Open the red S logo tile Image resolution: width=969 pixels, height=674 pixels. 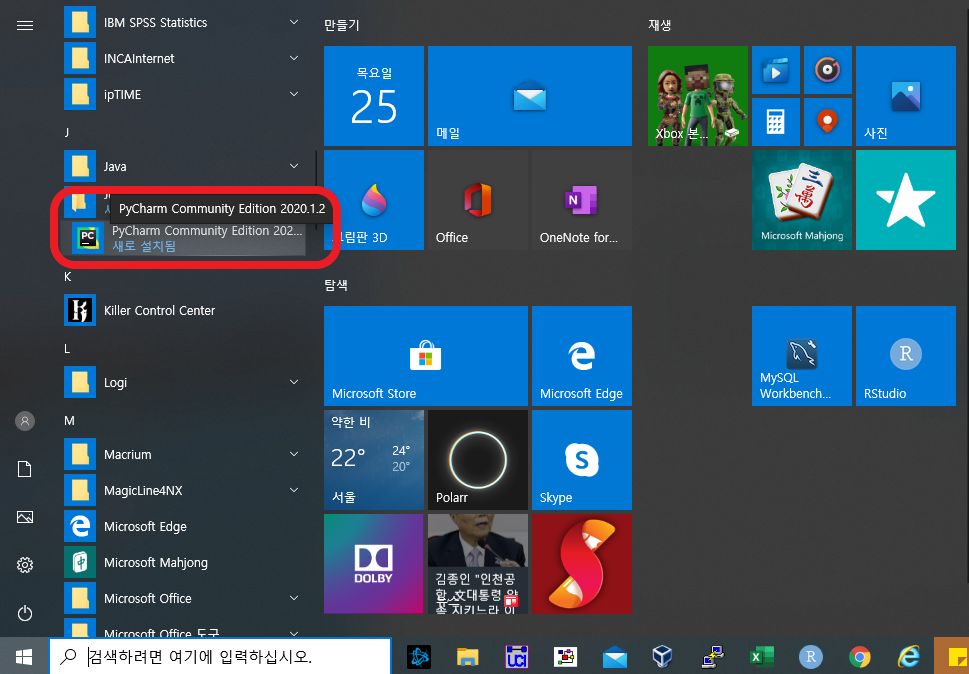tap(582, 563)
